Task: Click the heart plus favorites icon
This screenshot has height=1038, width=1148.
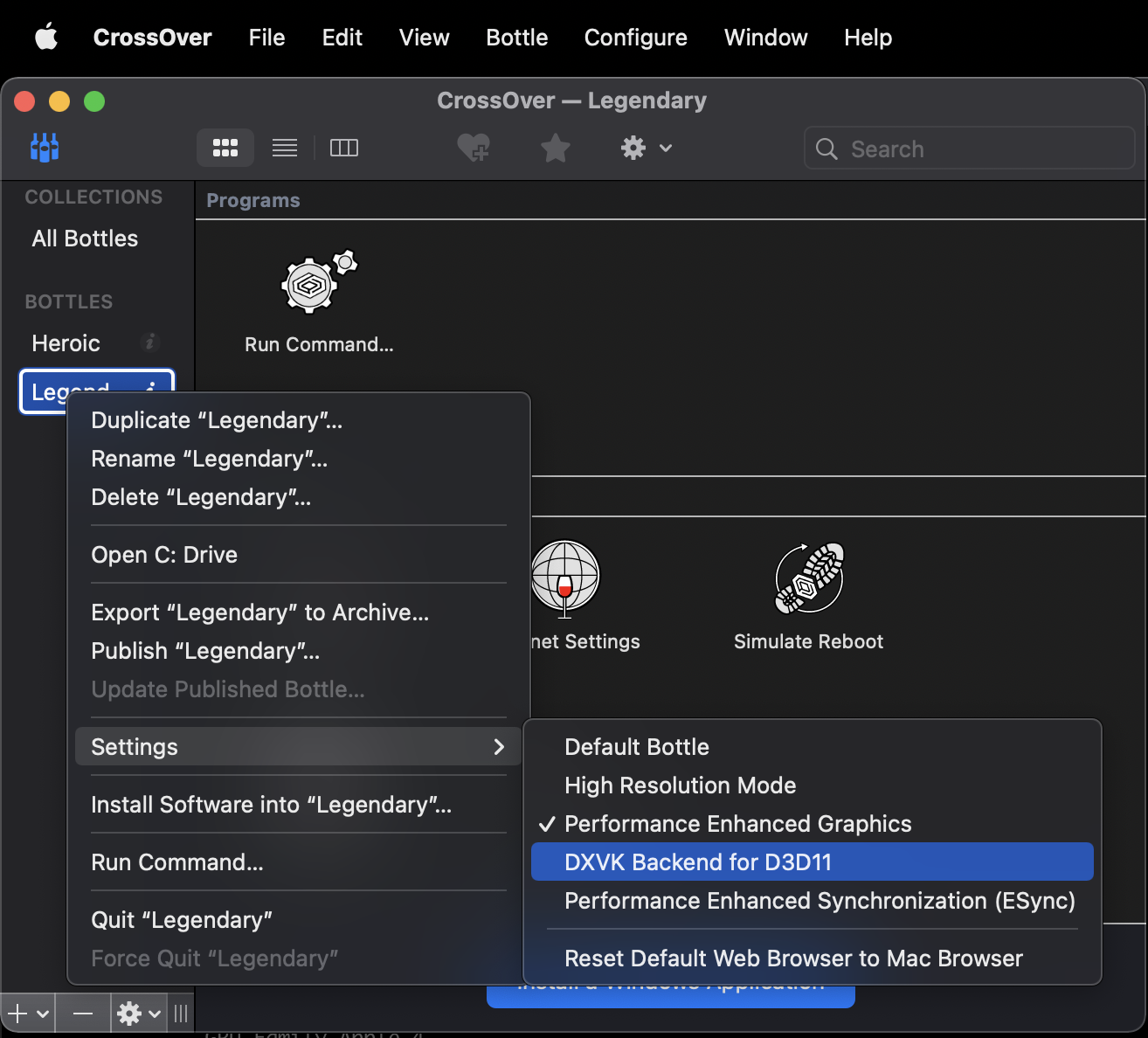Action: coord(474,148)
